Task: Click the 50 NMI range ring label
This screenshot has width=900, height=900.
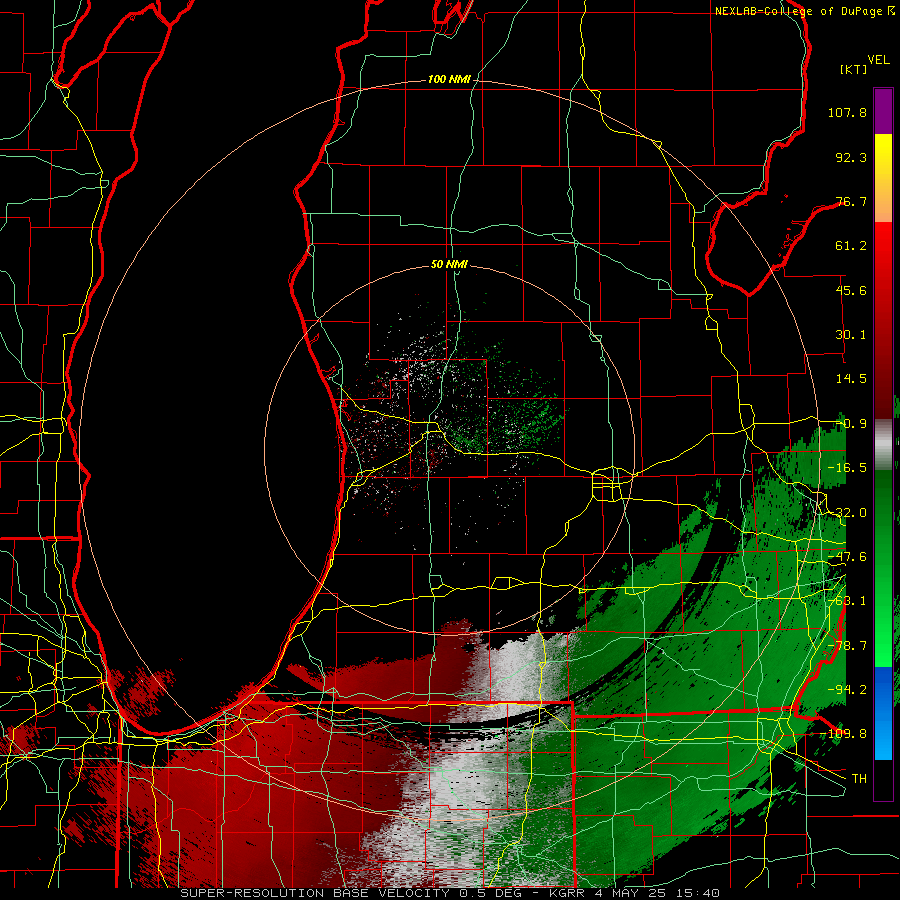Action: point(449,264)
